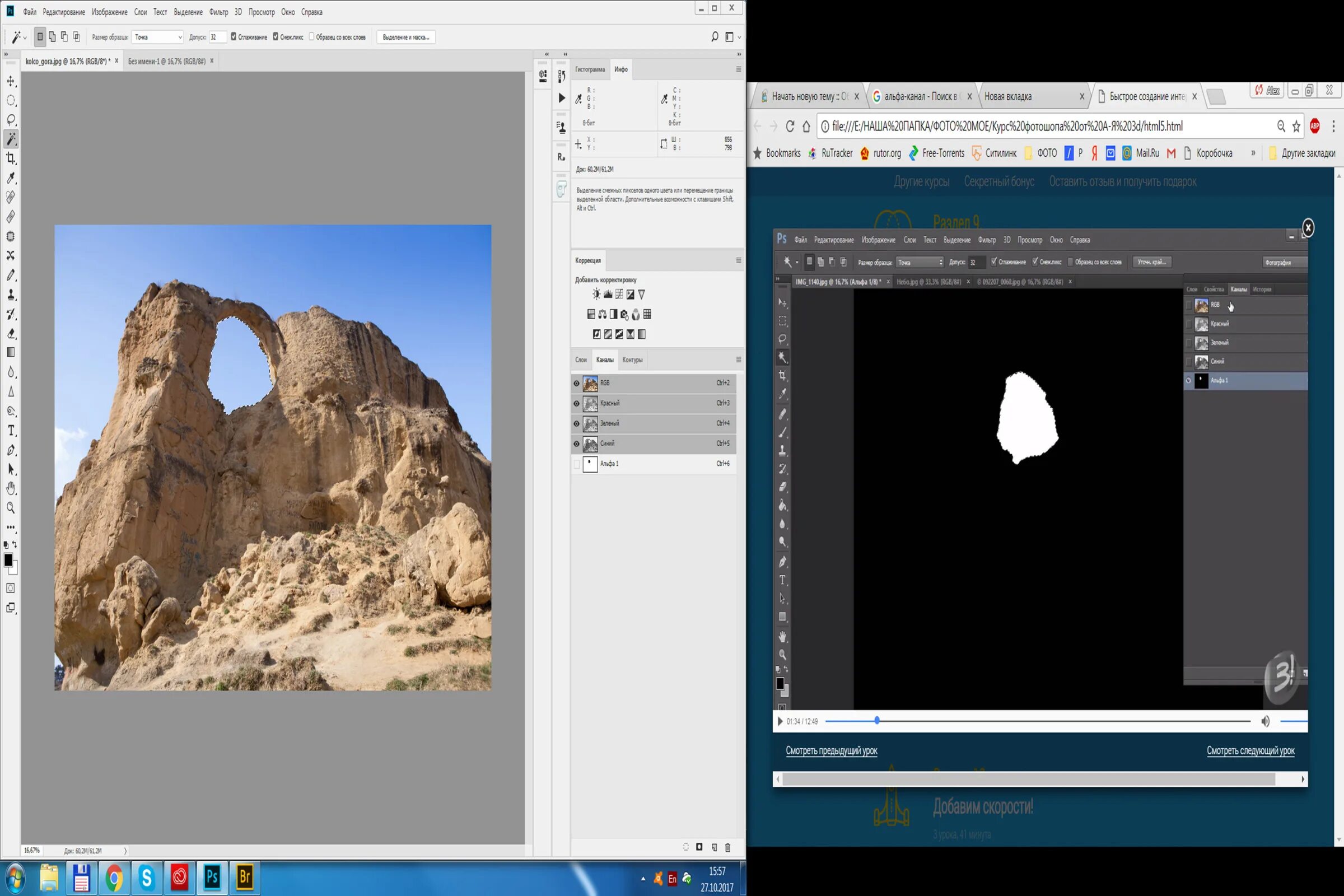Switch to the Без имени-1 document tab

pos(166,61)
